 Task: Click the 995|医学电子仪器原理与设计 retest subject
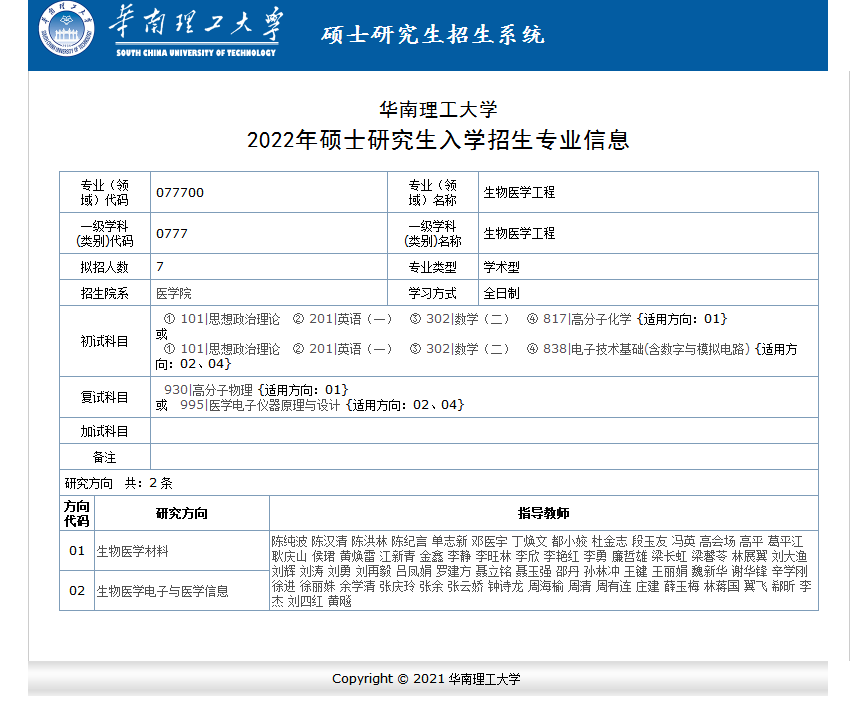(260, 405)
